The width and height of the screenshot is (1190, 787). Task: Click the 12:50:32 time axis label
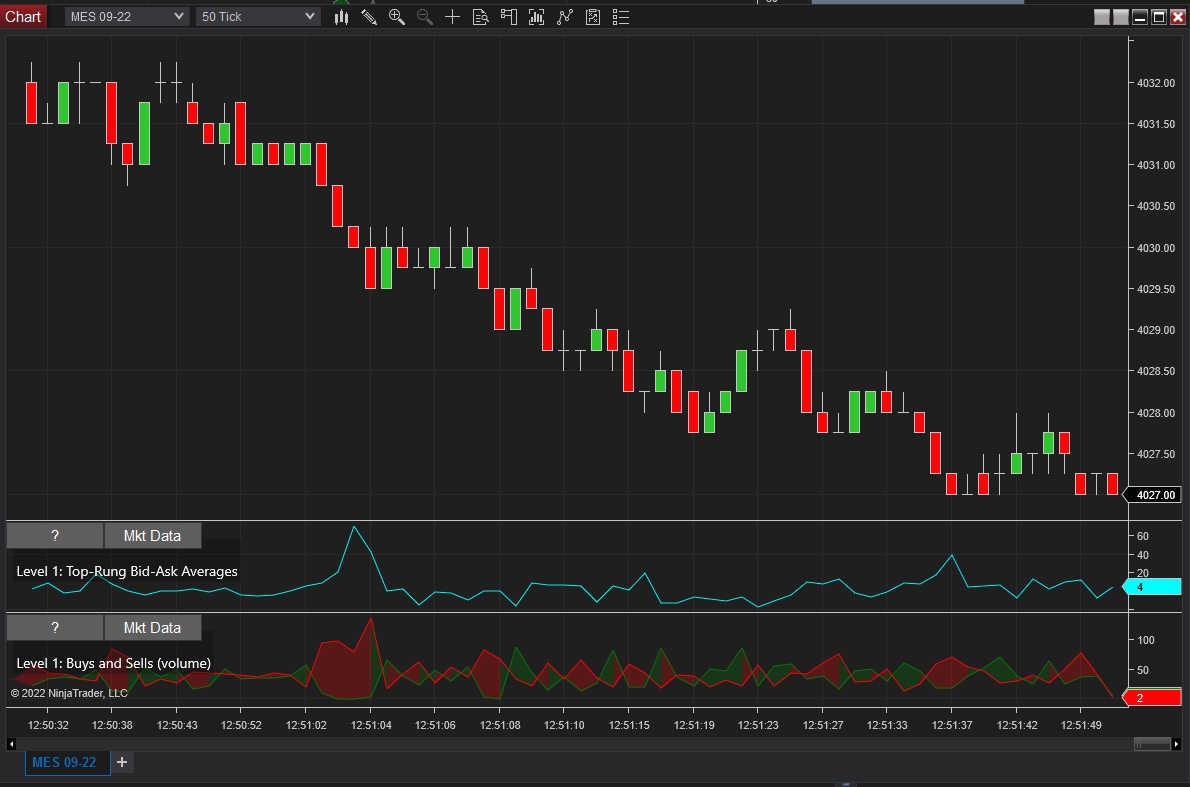(48, 725)
